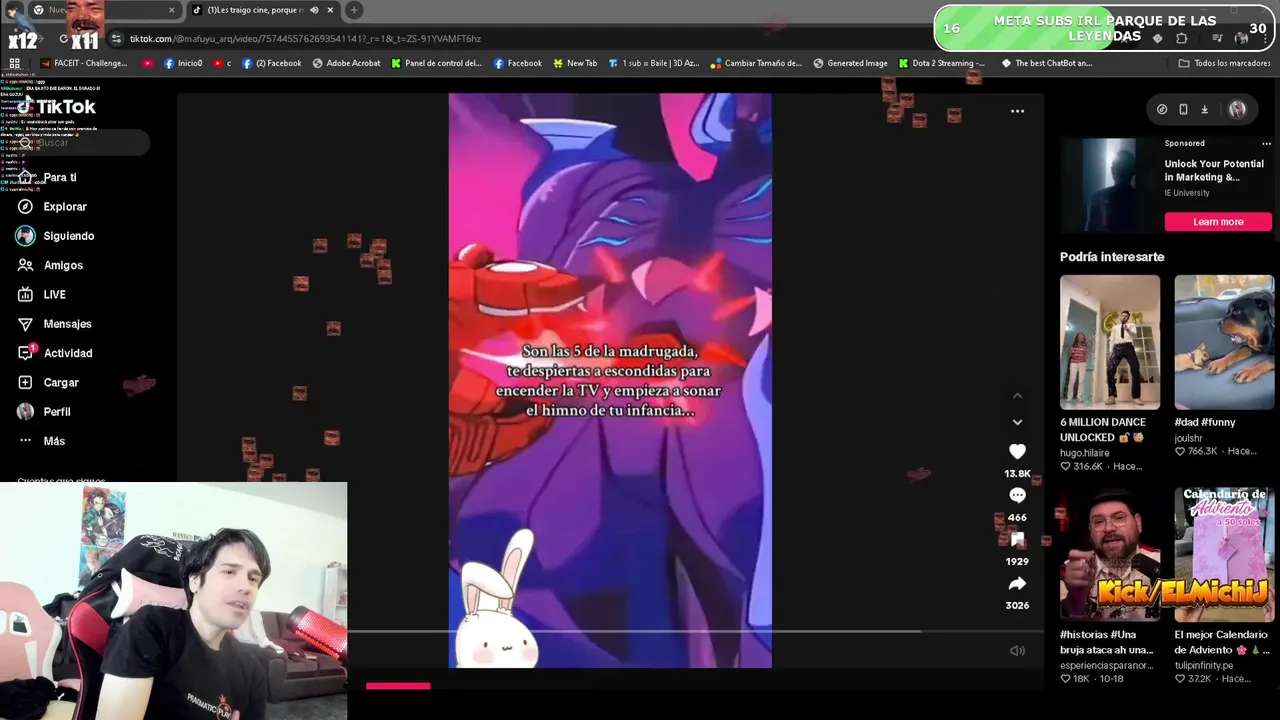This screenshot has height=720, width=1280.
Task: Open The best ChatBot bookmark
Action: (x=1047, y=63)
